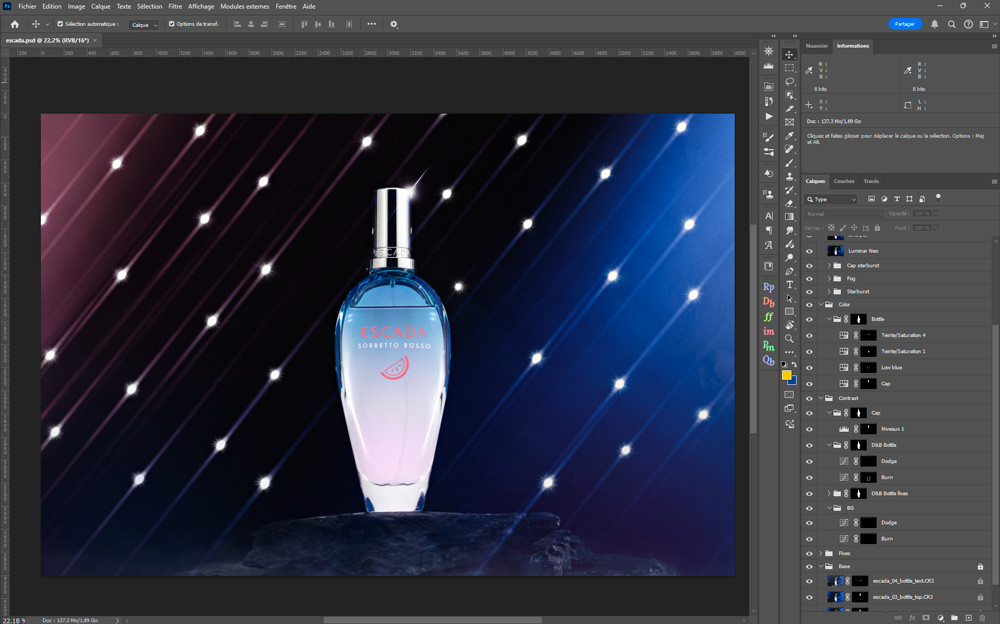Select the Teinte/Saturation 1 layer name

click(x=903, y=352)
